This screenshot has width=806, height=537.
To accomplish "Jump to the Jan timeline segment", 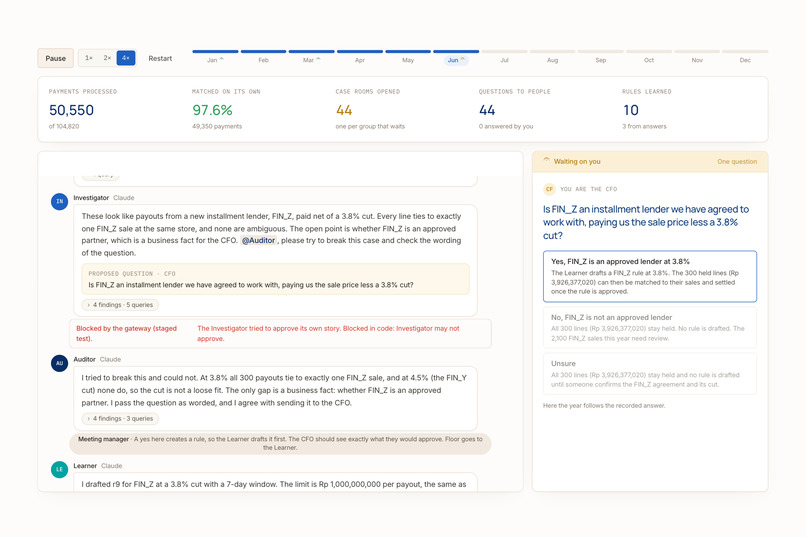I will point(215,57).
